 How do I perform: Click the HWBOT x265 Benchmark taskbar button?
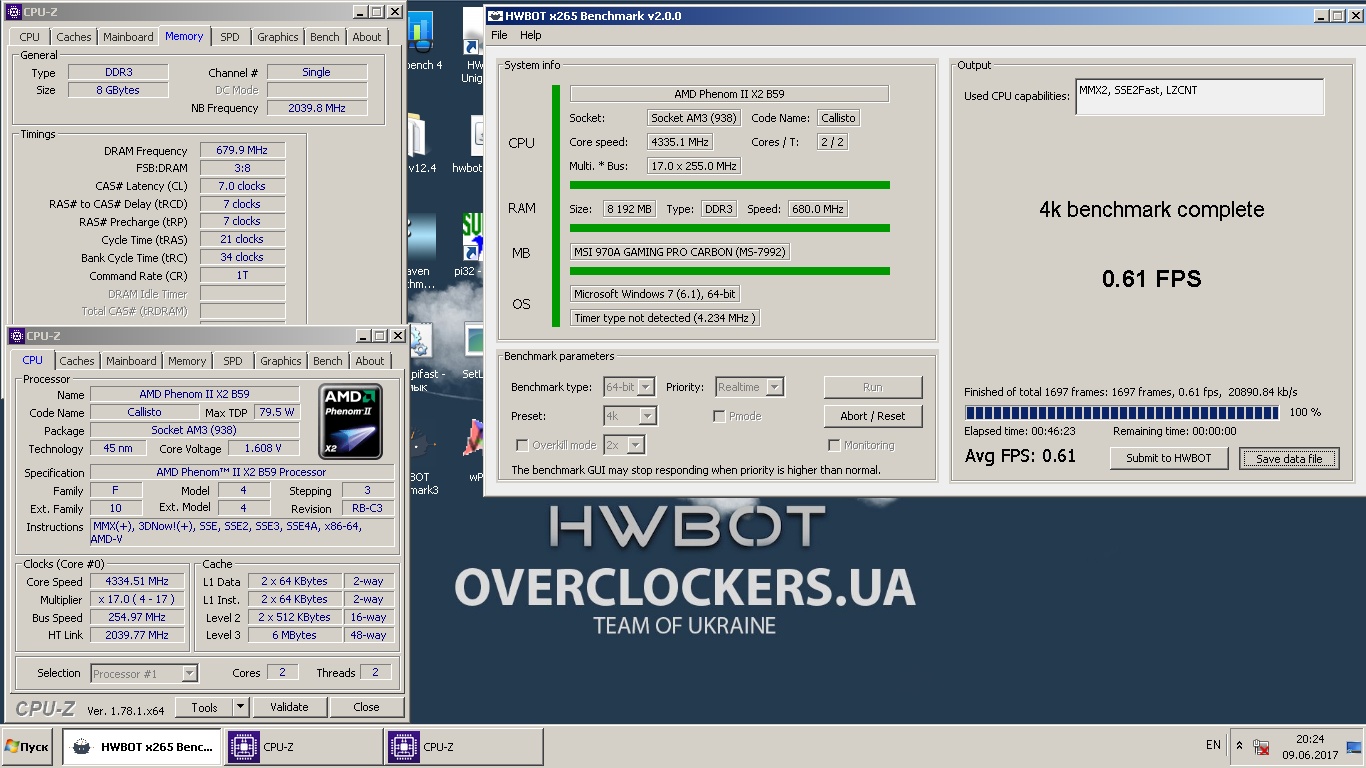click(144, 747)
